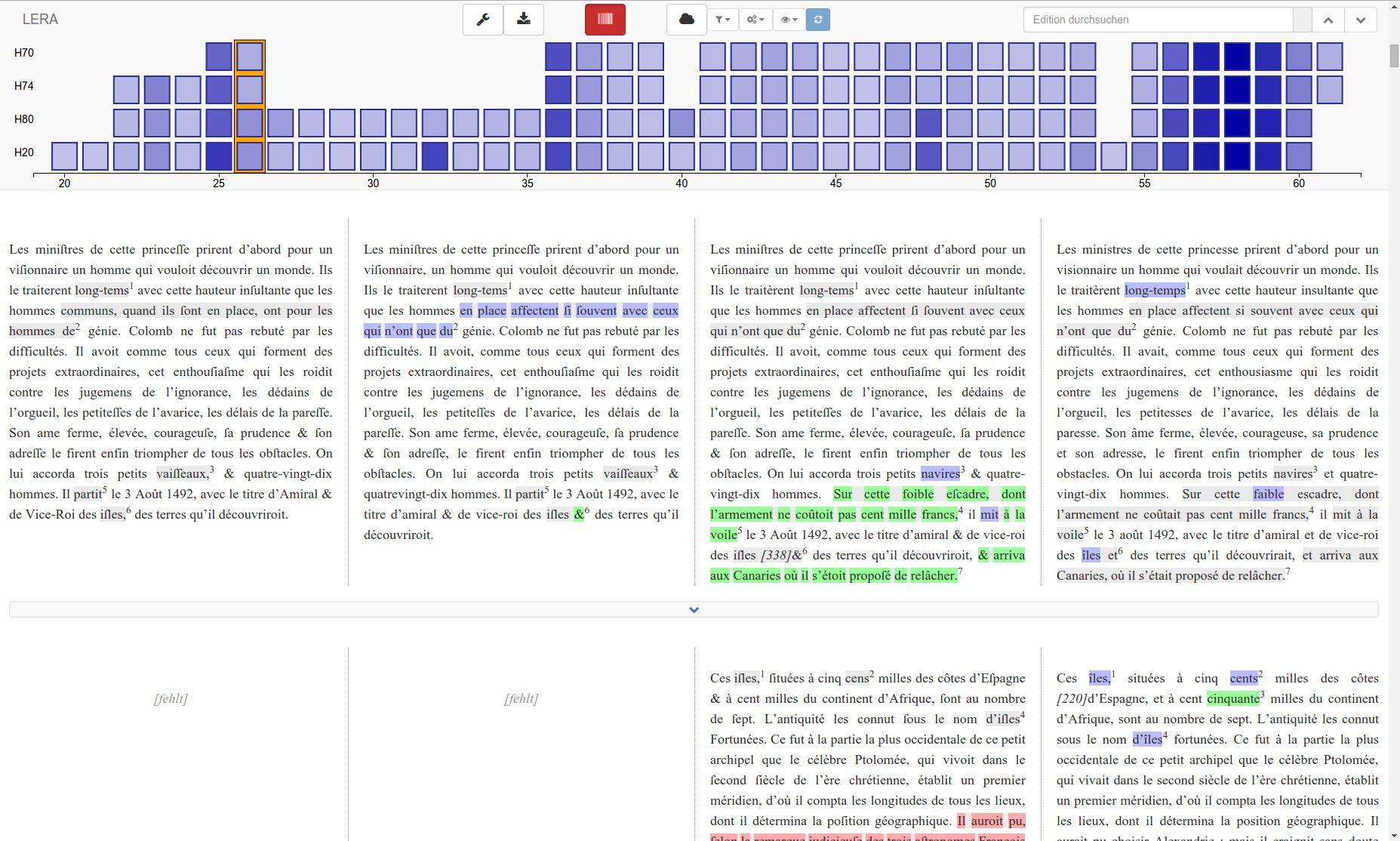Open the gears options dropdown
This screenshot has width=1400, height=841.
click(x=755, y=20)
